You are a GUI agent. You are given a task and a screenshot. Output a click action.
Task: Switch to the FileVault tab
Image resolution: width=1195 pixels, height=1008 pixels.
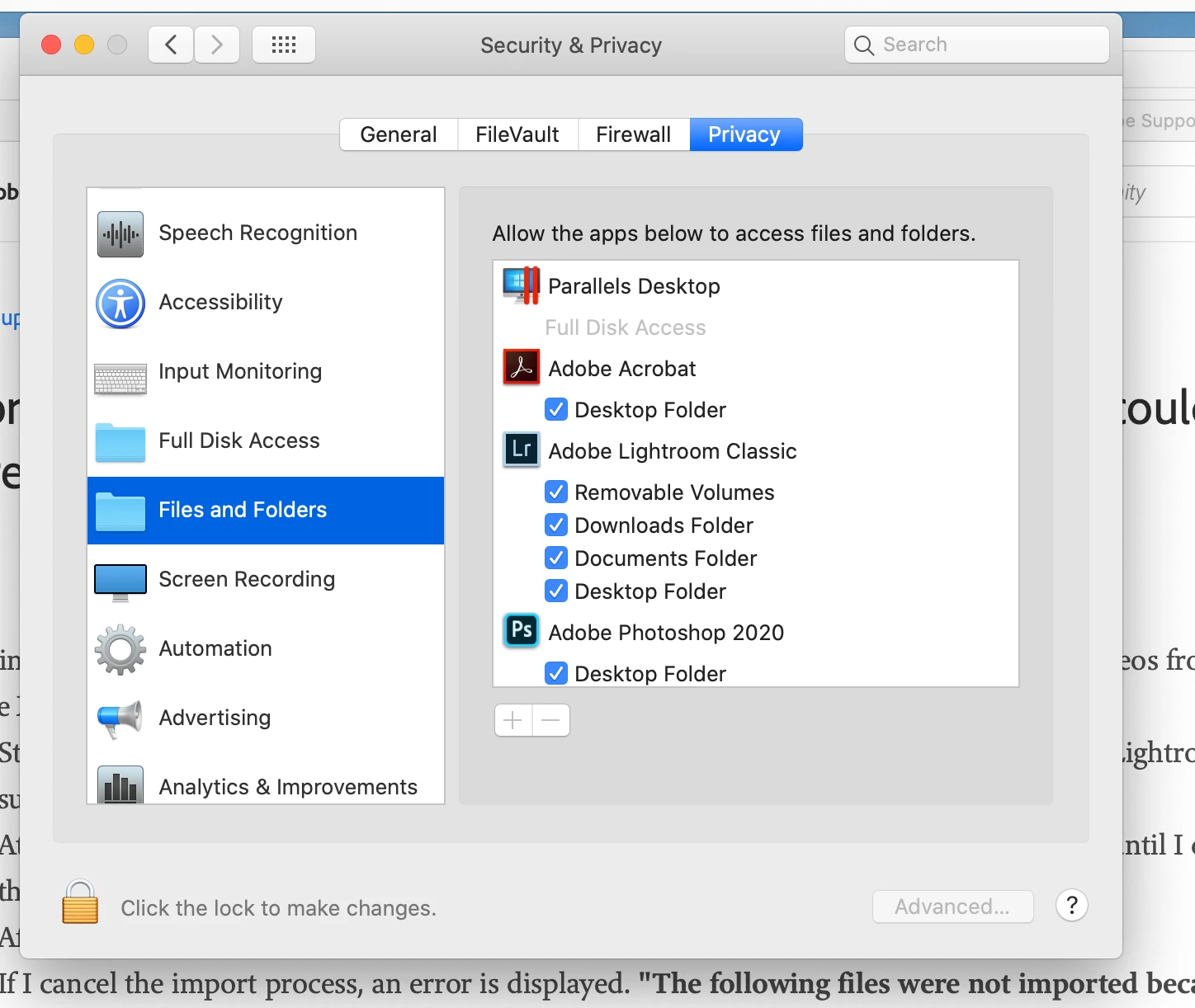click(517, 134)
